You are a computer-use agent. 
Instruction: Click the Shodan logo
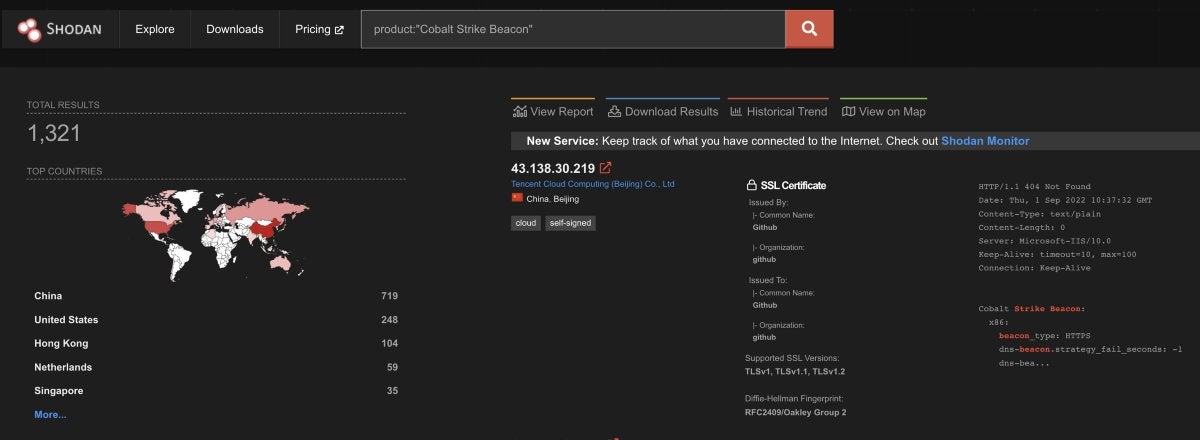[60, 30]
